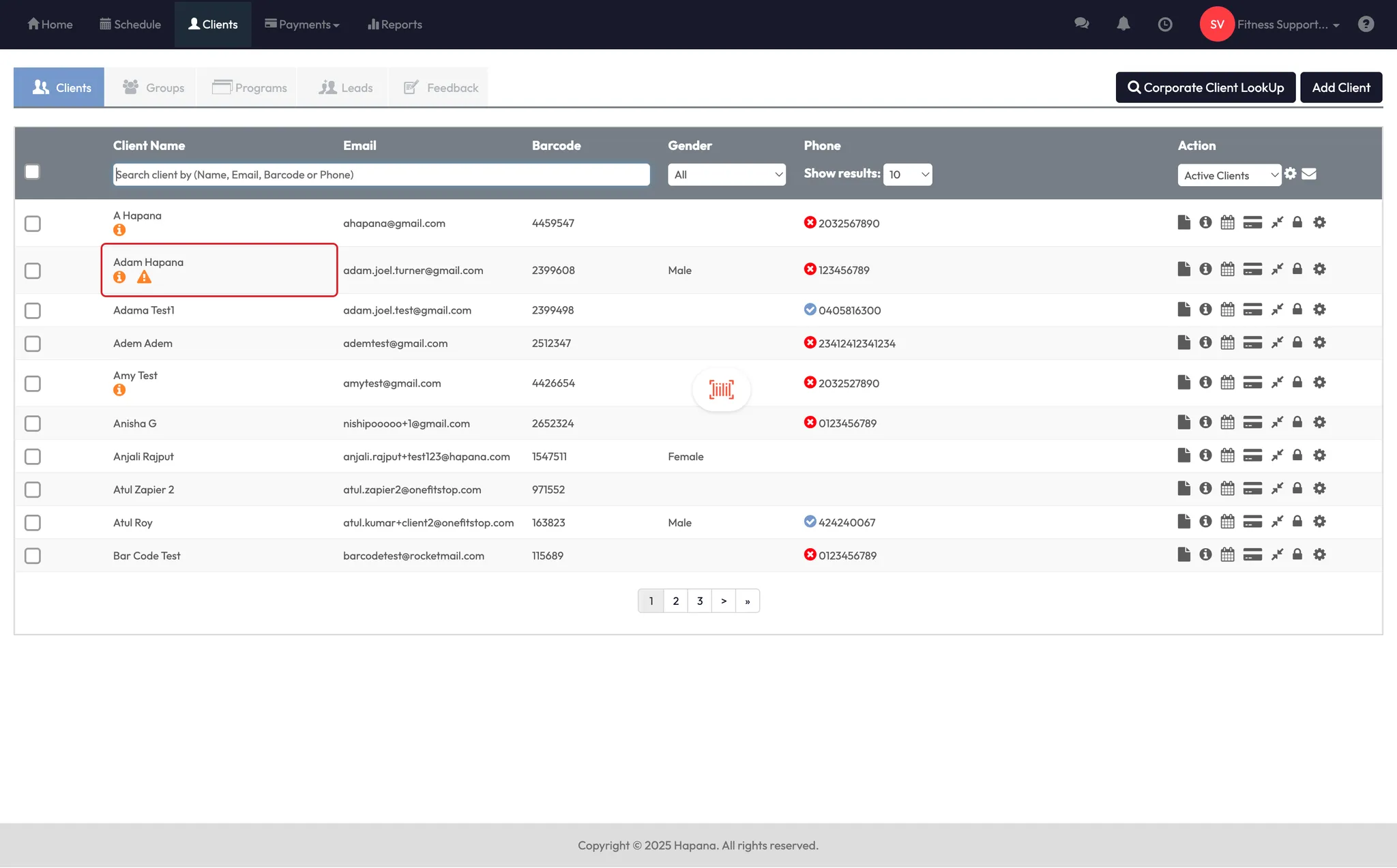Screen dimensions: 1397x868
Task: Open the chat messages icon
Action: pos(1081,25)
